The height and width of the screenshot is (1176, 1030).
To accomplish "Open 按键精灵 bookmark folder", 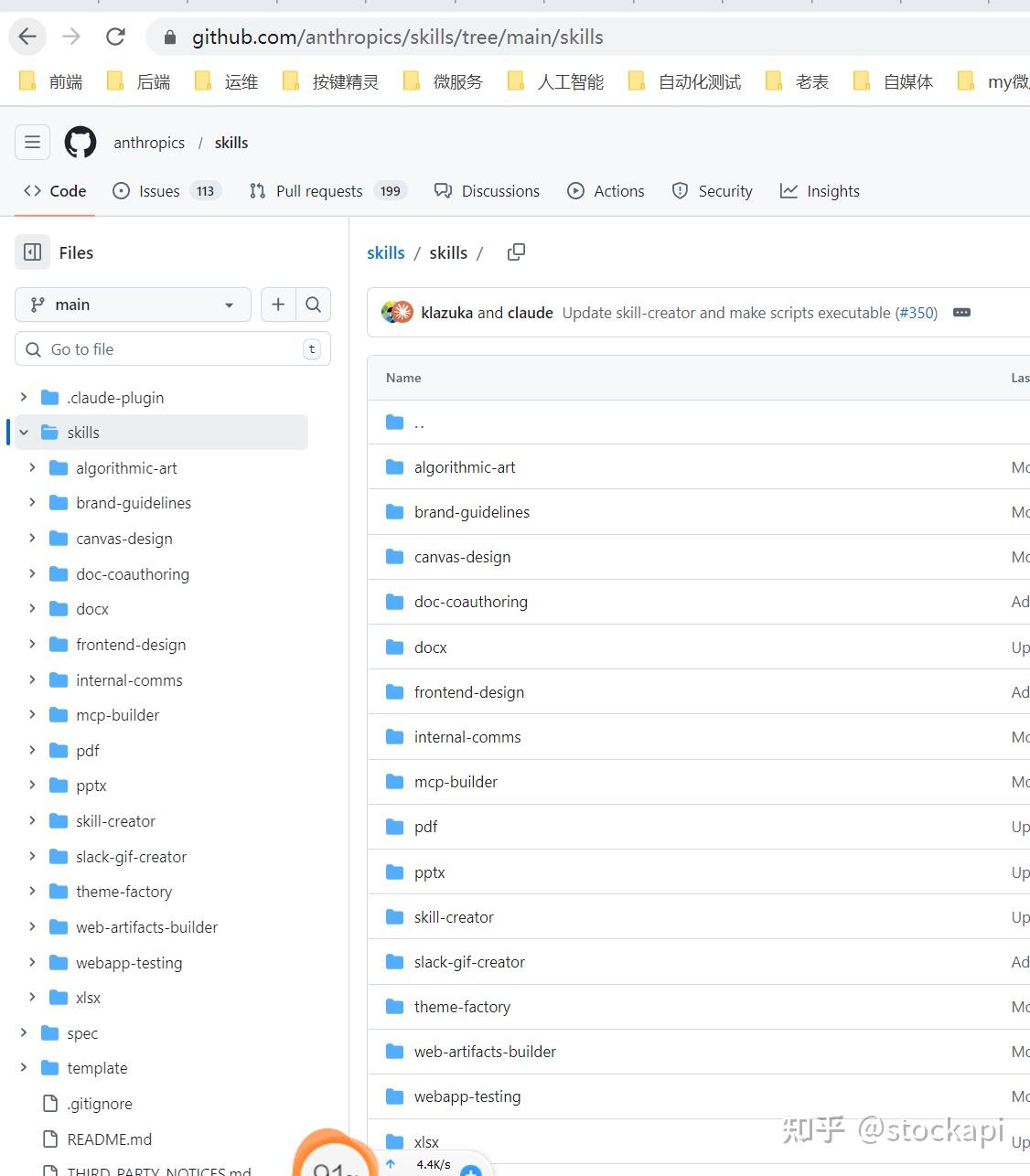I will click(x=330, y=82).
